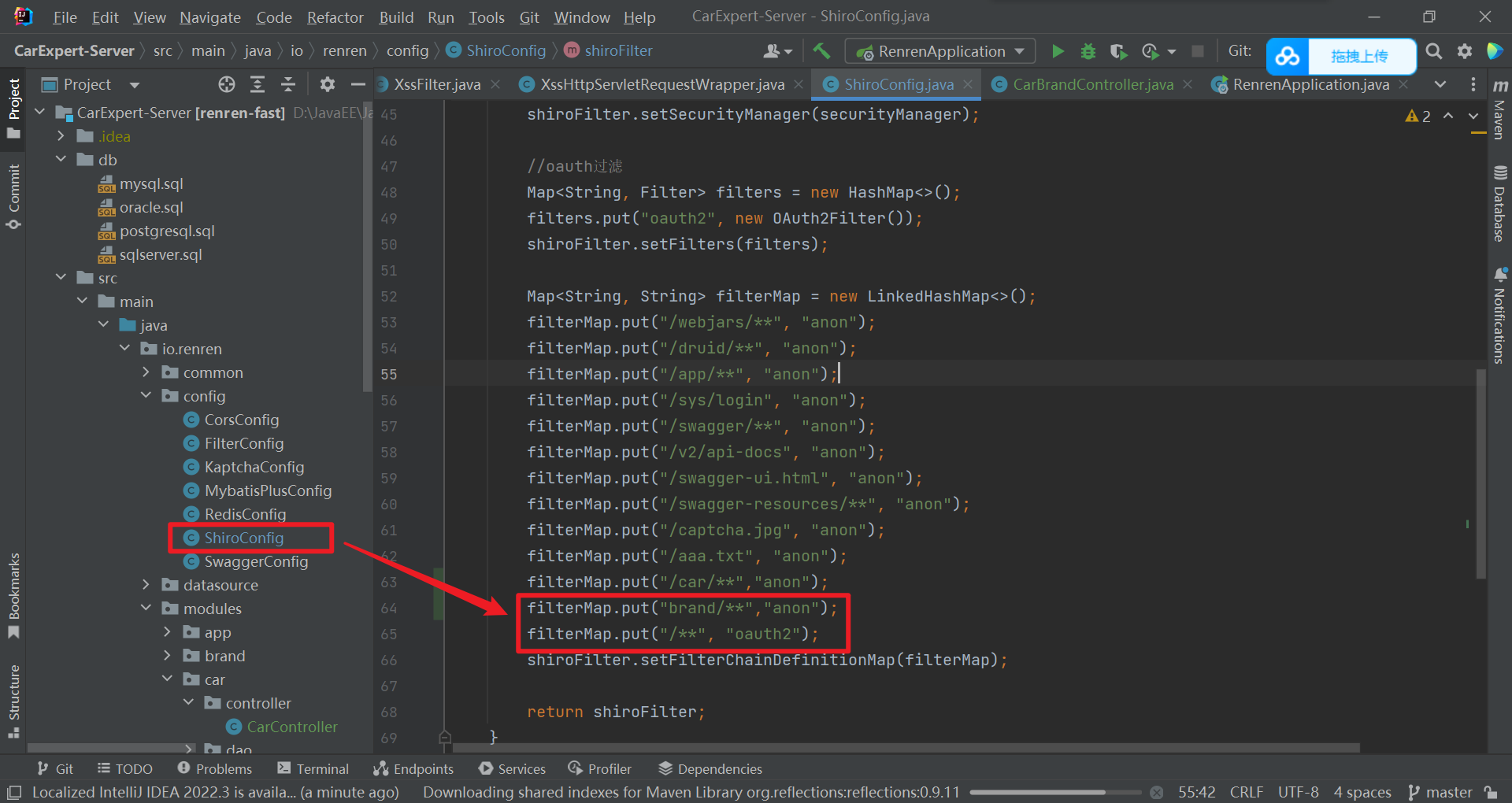Select opened file target icon in Project panel
Image resolution: width=1512 pixels, height=803 pixels.
227,84
